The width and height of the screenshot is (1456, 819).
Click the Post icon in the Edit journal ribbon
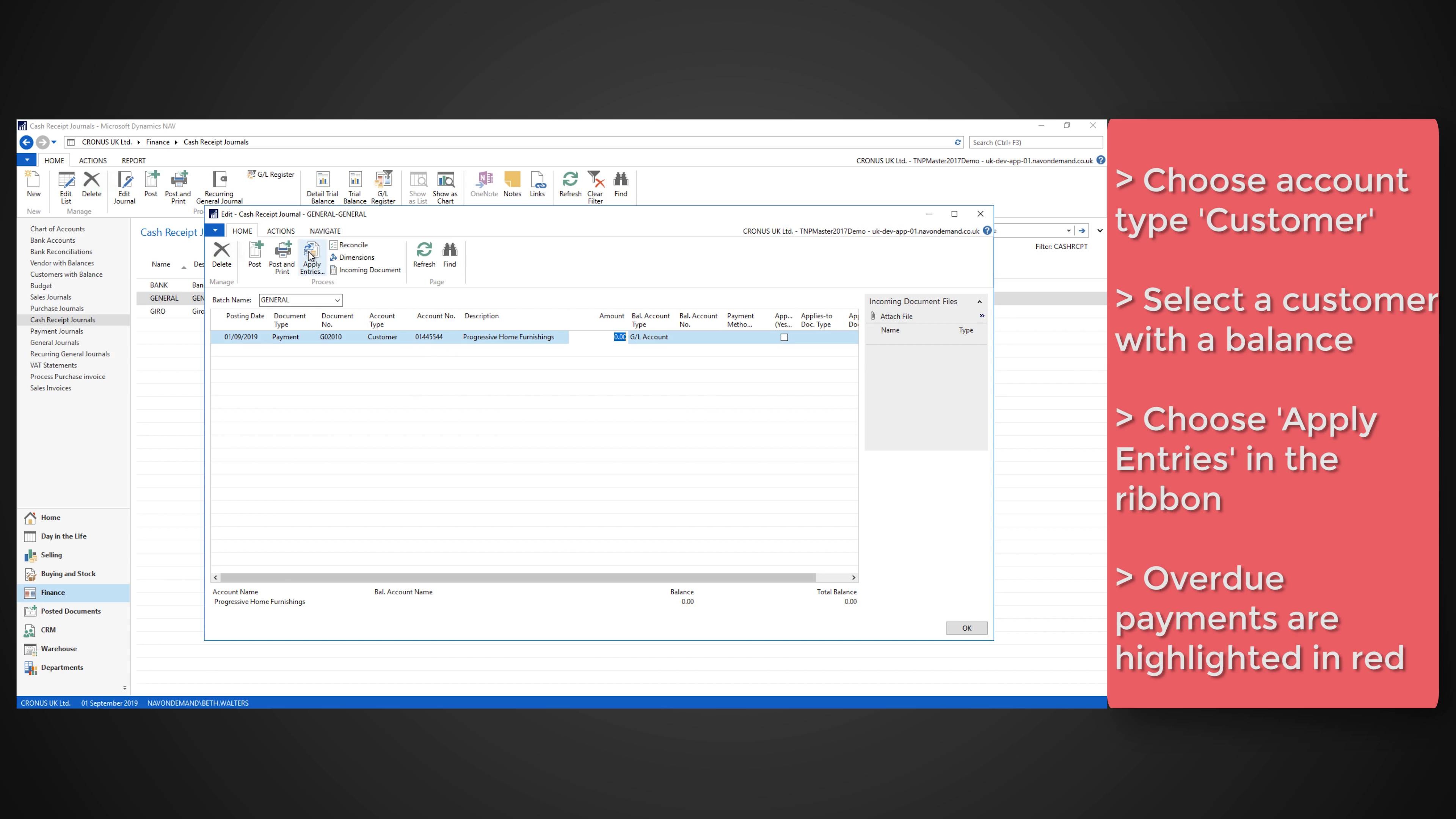point(255,254)
